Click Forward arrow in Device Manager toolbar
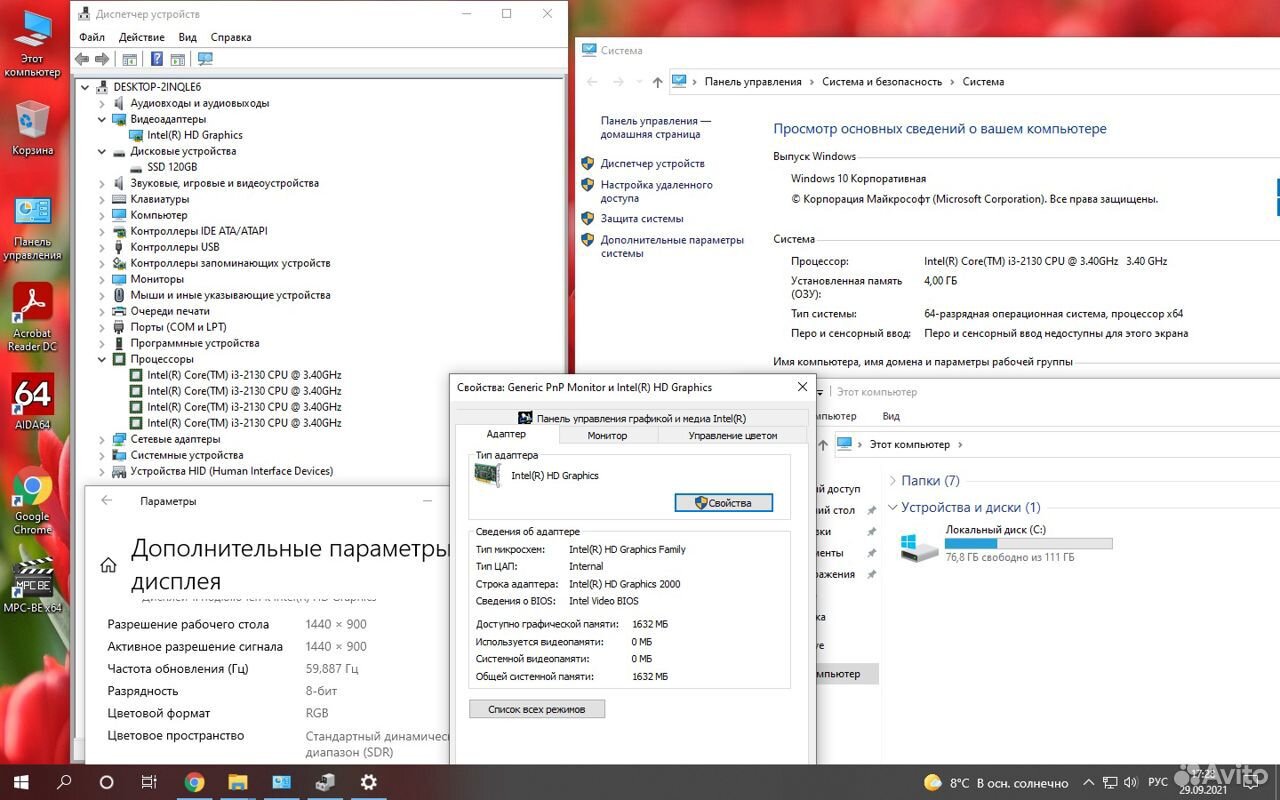The image size is (1280, 800). click(x=101, y=59)
